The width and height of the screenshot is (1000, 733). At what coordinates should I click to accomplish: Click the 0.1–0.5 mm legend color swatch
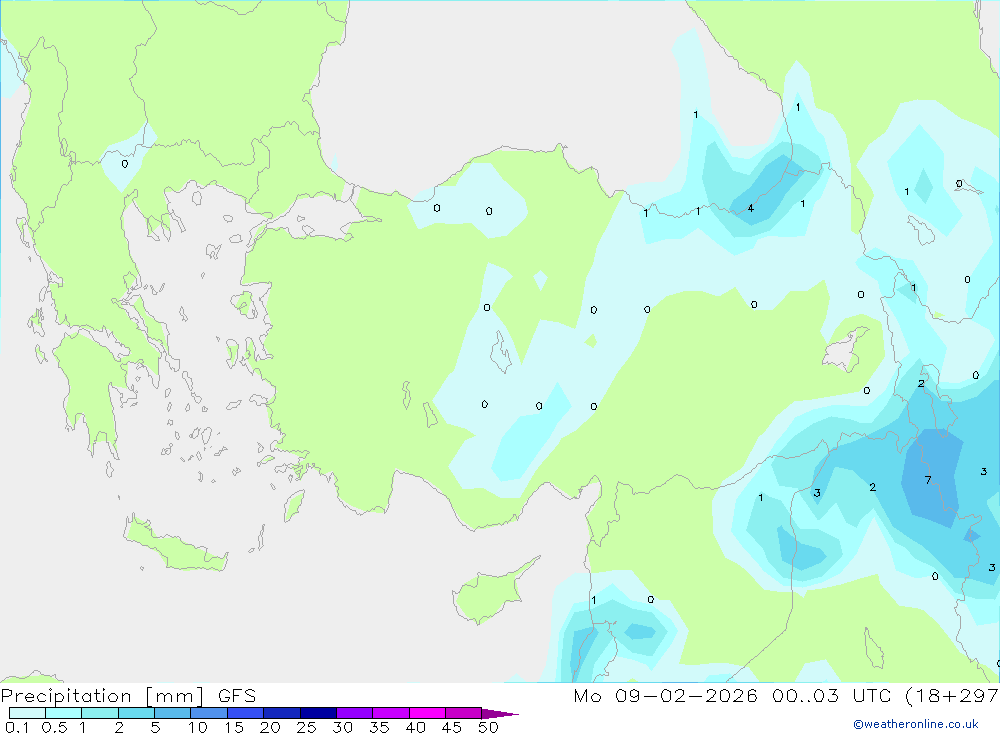coord(27,713)
